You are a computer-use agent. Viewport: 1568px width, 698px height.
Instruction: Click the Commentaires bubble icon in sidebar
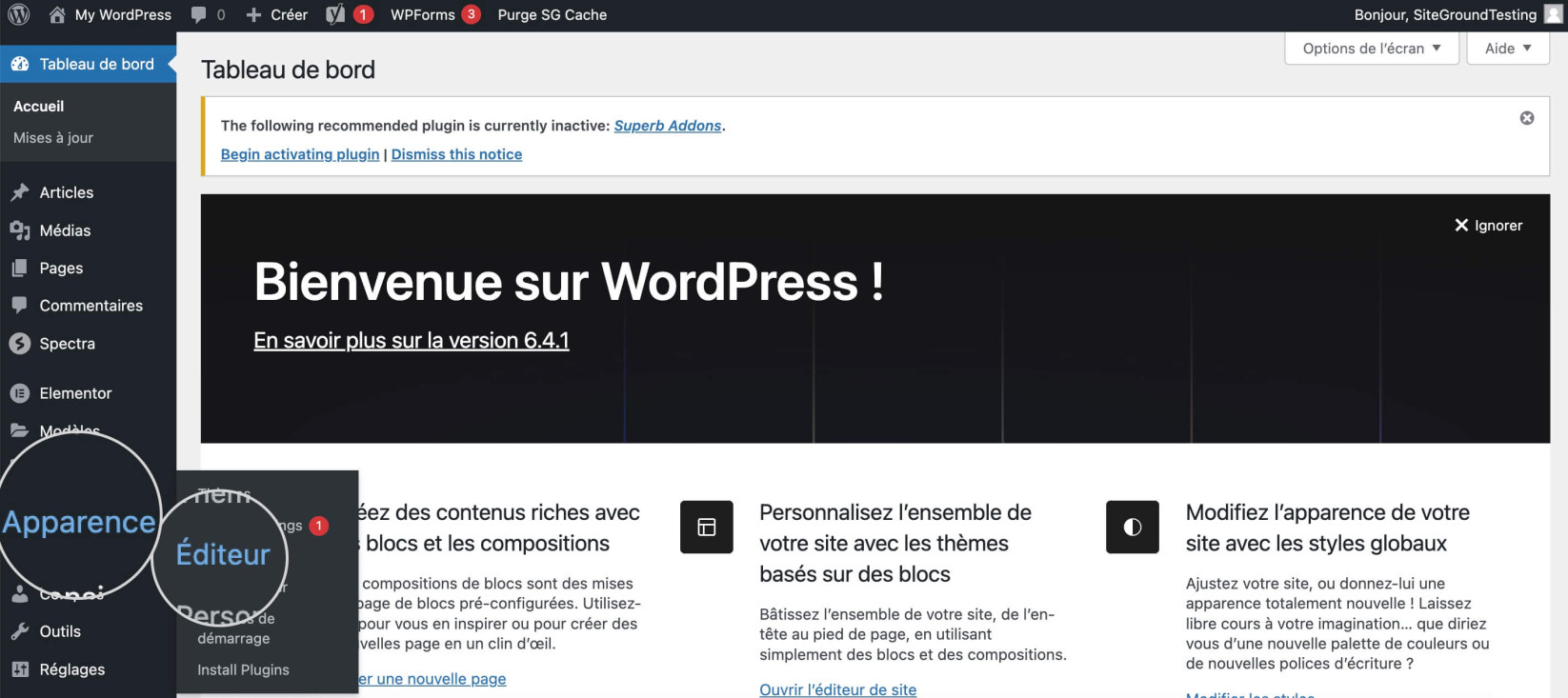[20, 306]
